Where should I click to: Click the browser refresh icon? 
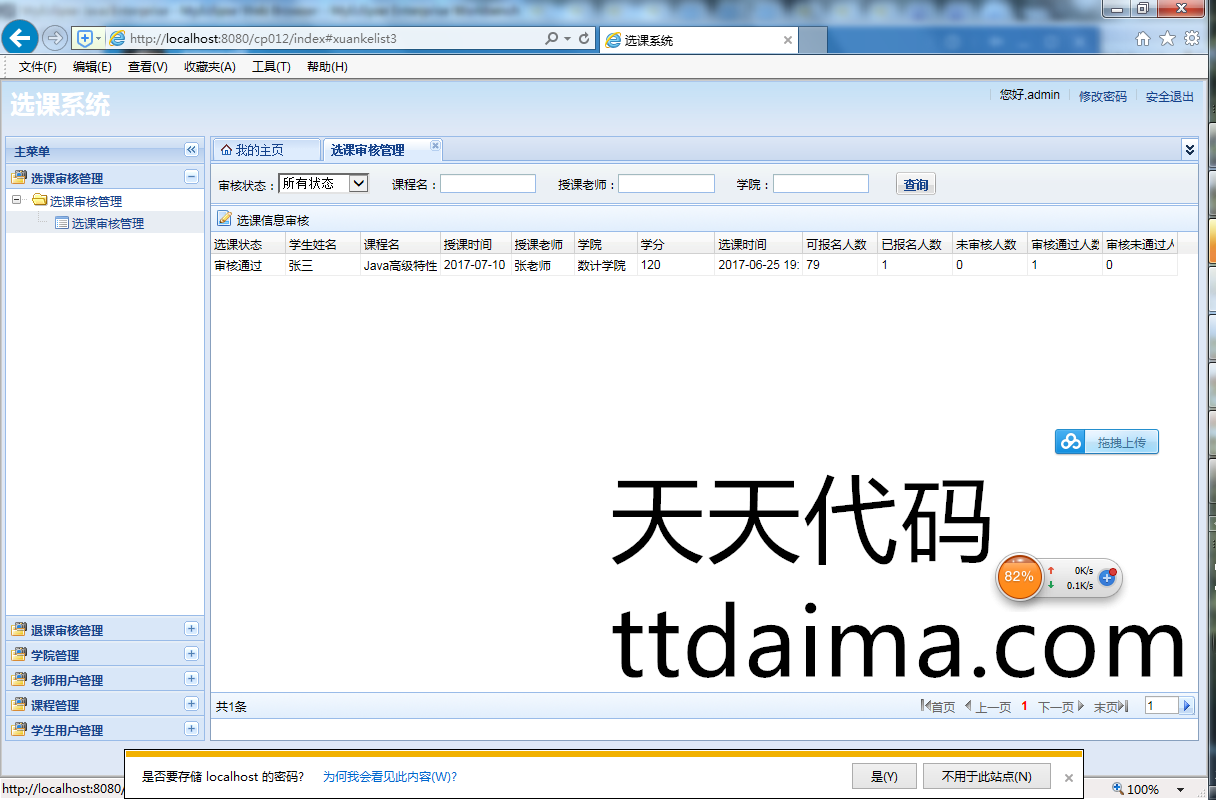585,39
